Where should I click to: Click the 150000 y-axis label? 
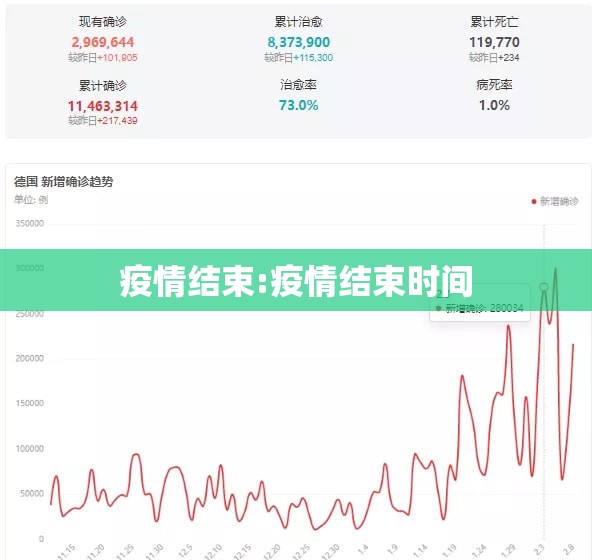(30, 403)
